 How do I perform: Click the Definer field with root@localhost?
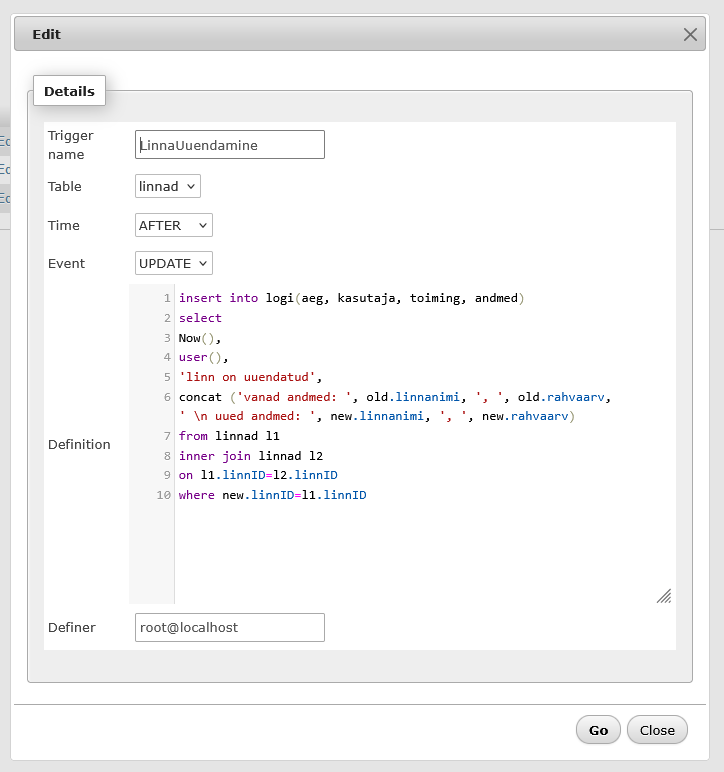pyautogui.click(x=230, y=628)
